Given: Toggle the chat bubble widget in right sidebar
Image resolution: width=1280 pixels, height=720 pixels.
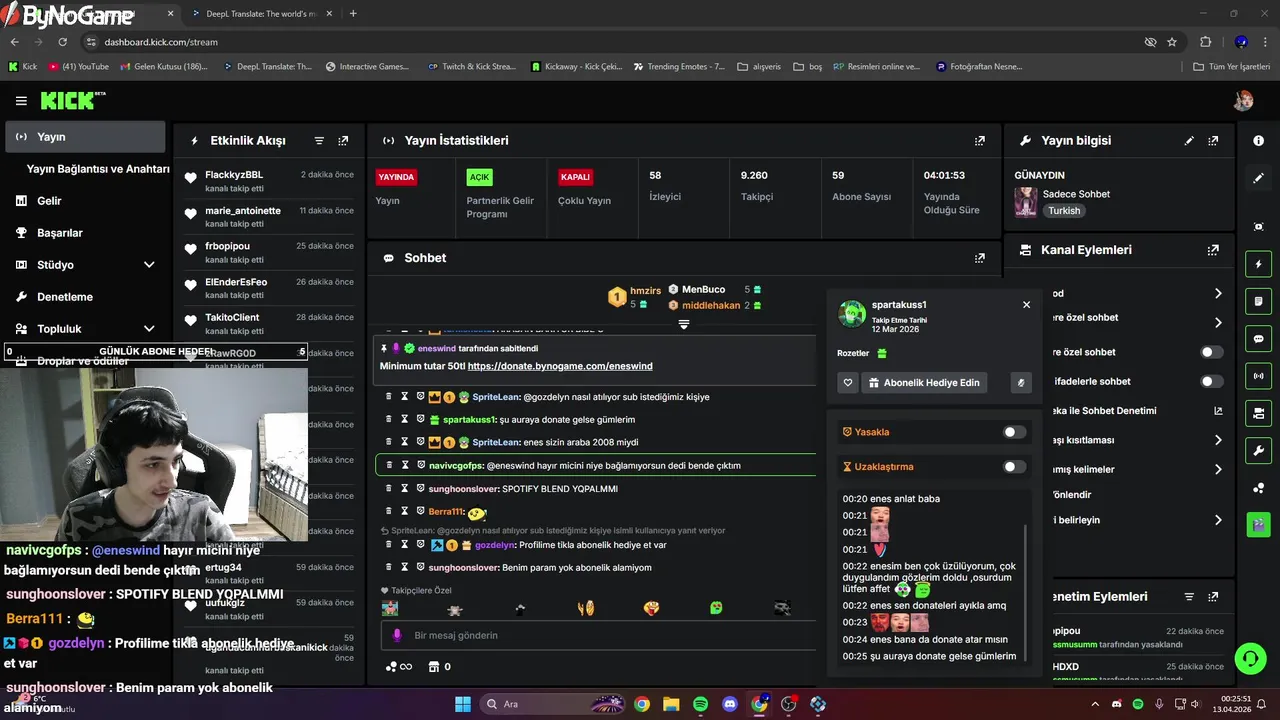Looking at the screenshot, I should (1258, 339).
